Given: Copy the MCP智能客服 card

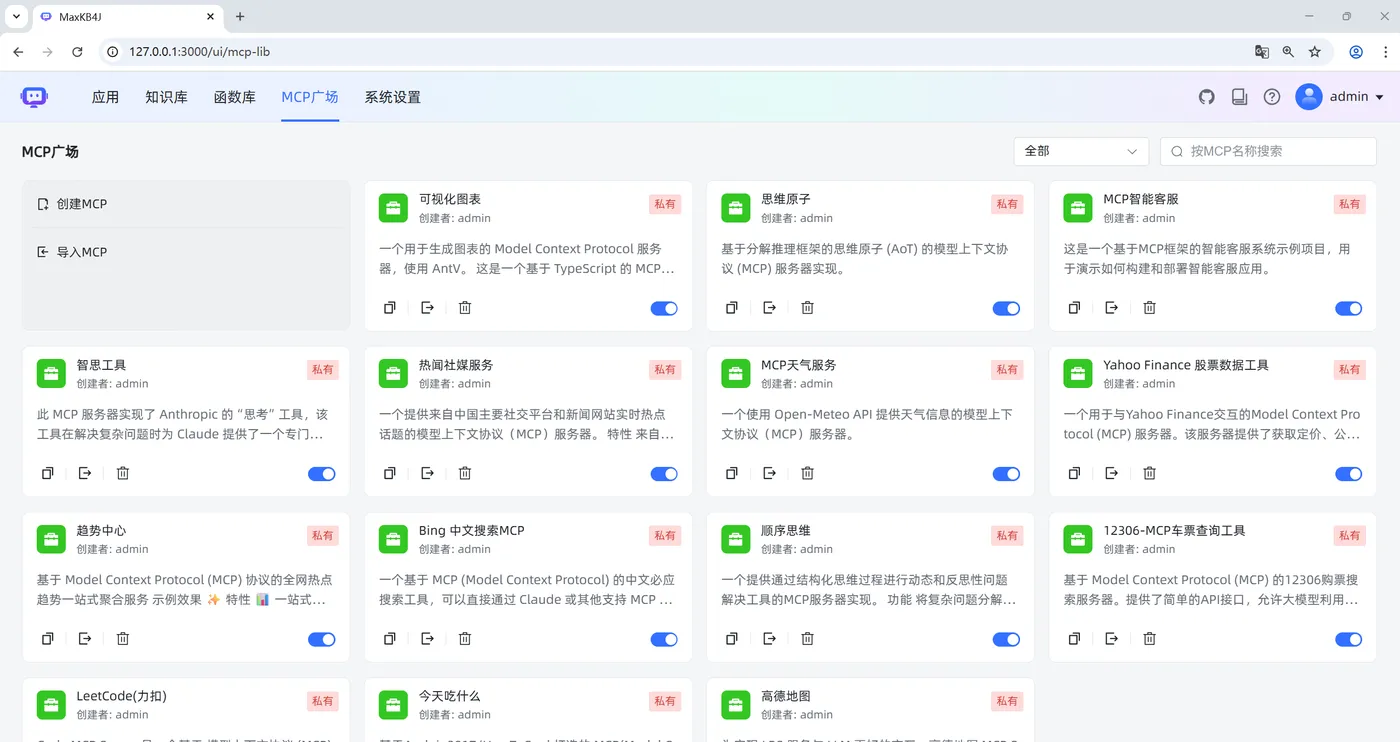Looking at the screenshot, I should click(x=1074, y=308).
